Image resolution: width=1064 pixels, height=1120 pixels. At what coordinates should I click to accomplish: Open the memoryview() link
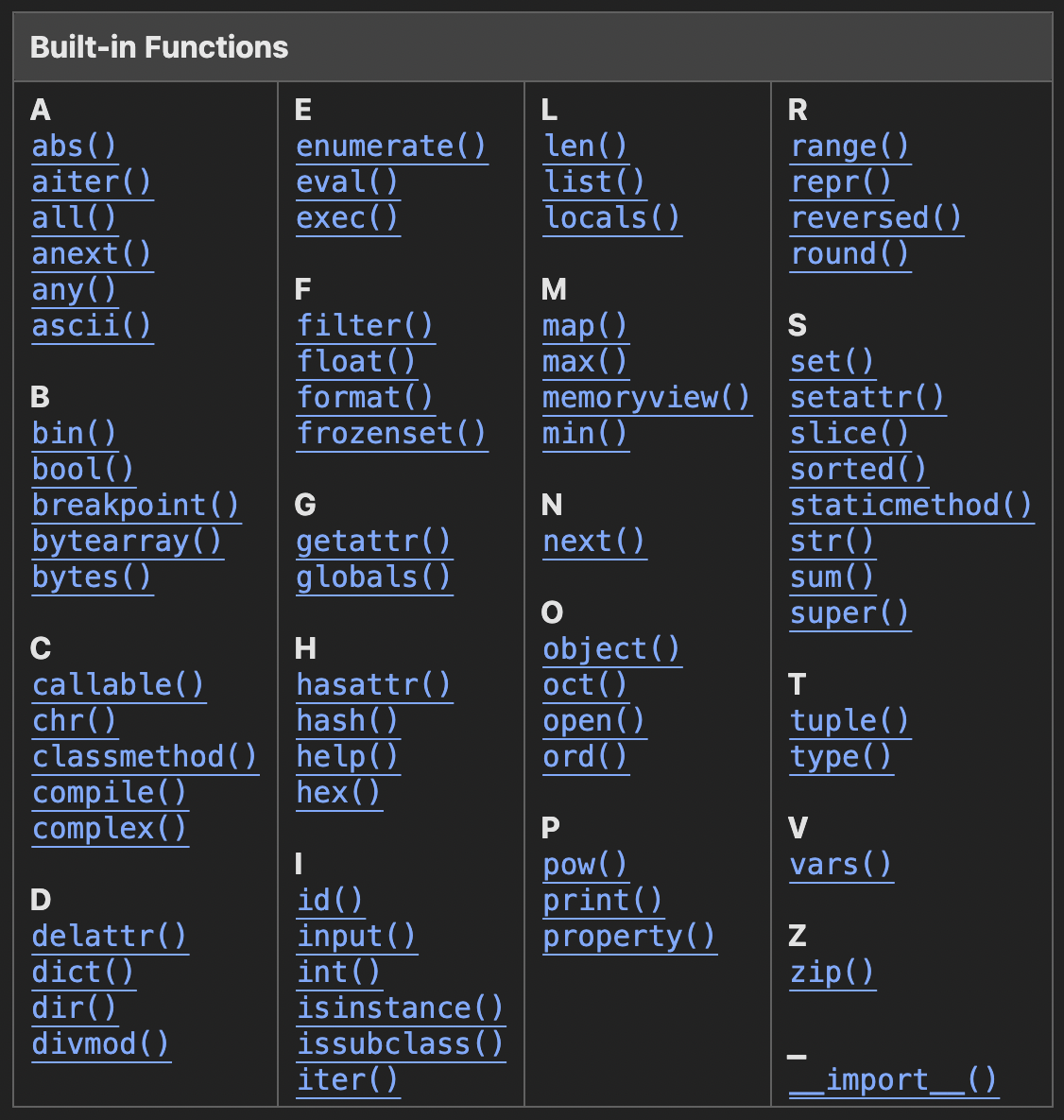pos(646,398)
